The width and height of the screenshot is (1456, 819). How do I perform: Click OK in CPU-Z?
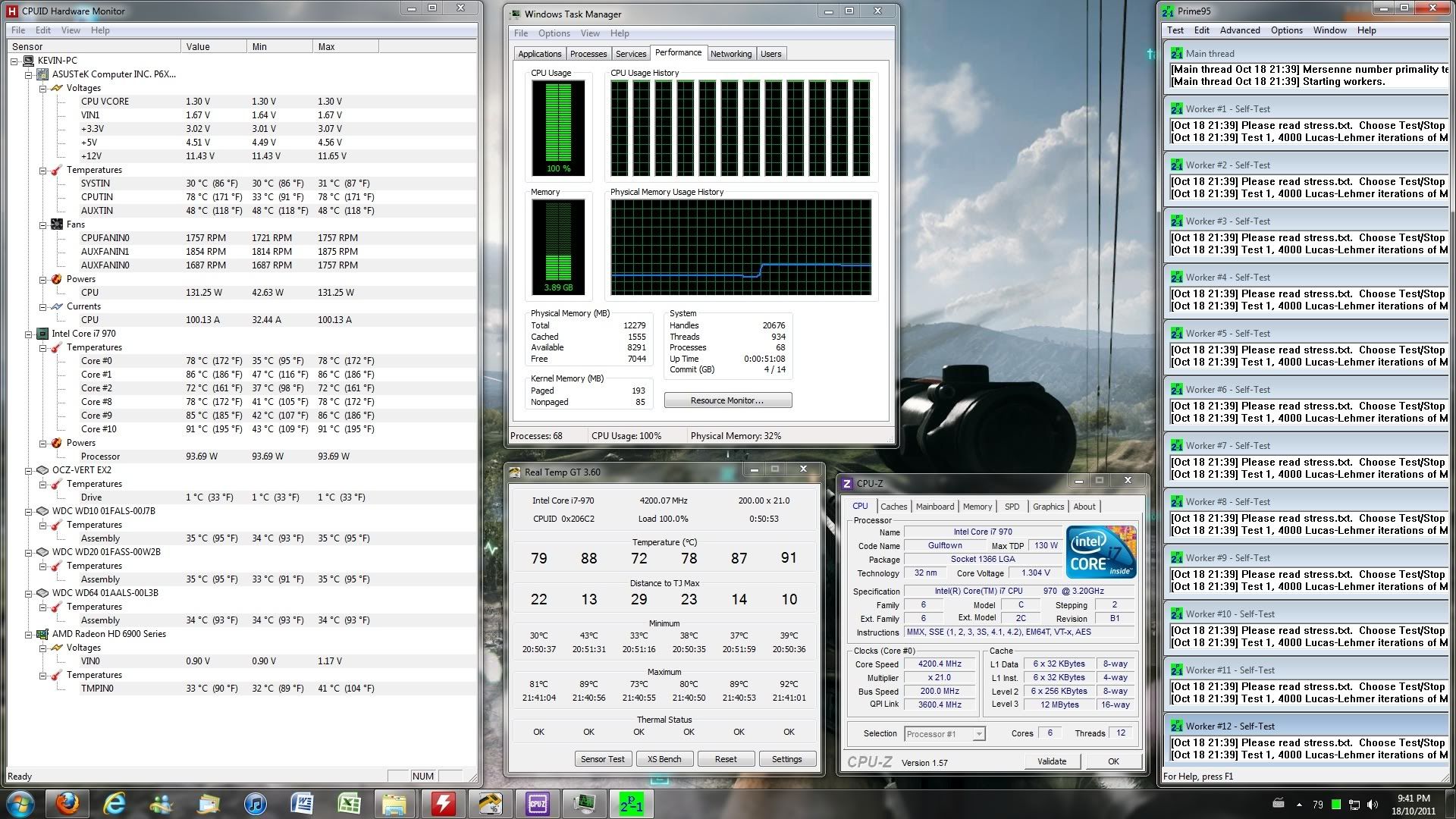[1113, 761]
